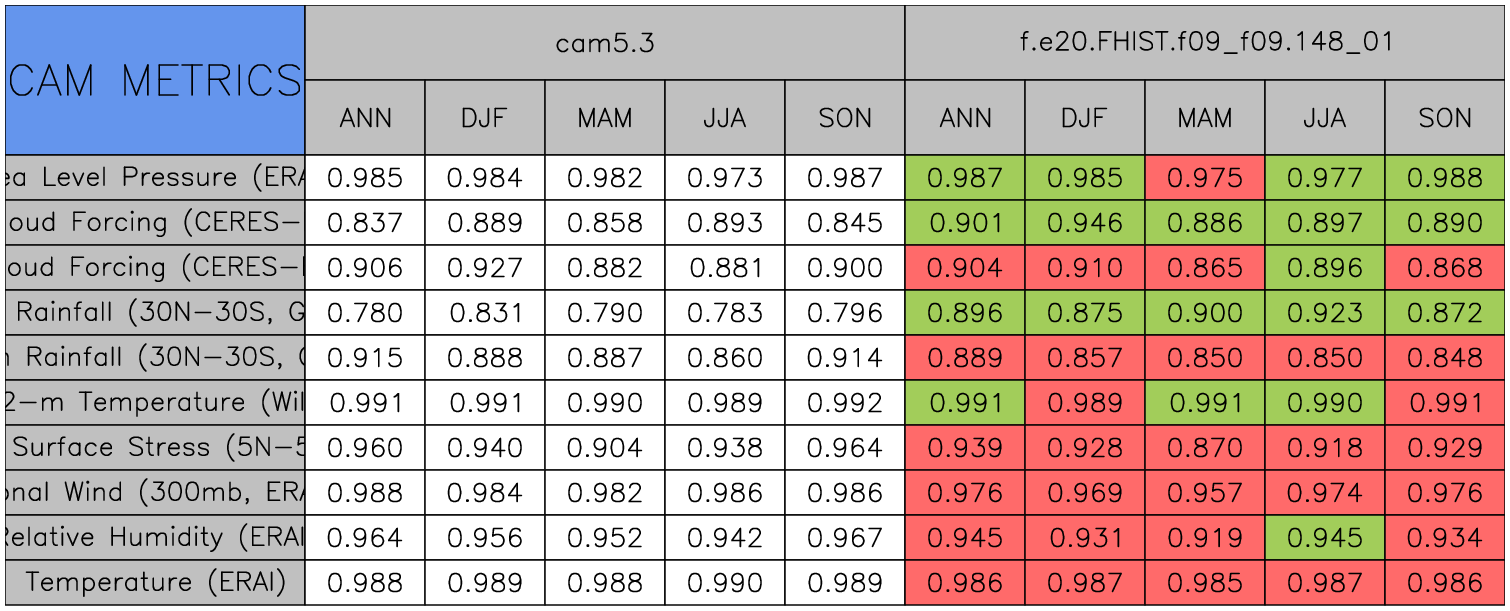Select the Temperature (ERAI) row label
This screenshot has width=1510, height=611.
coord(155,583)
